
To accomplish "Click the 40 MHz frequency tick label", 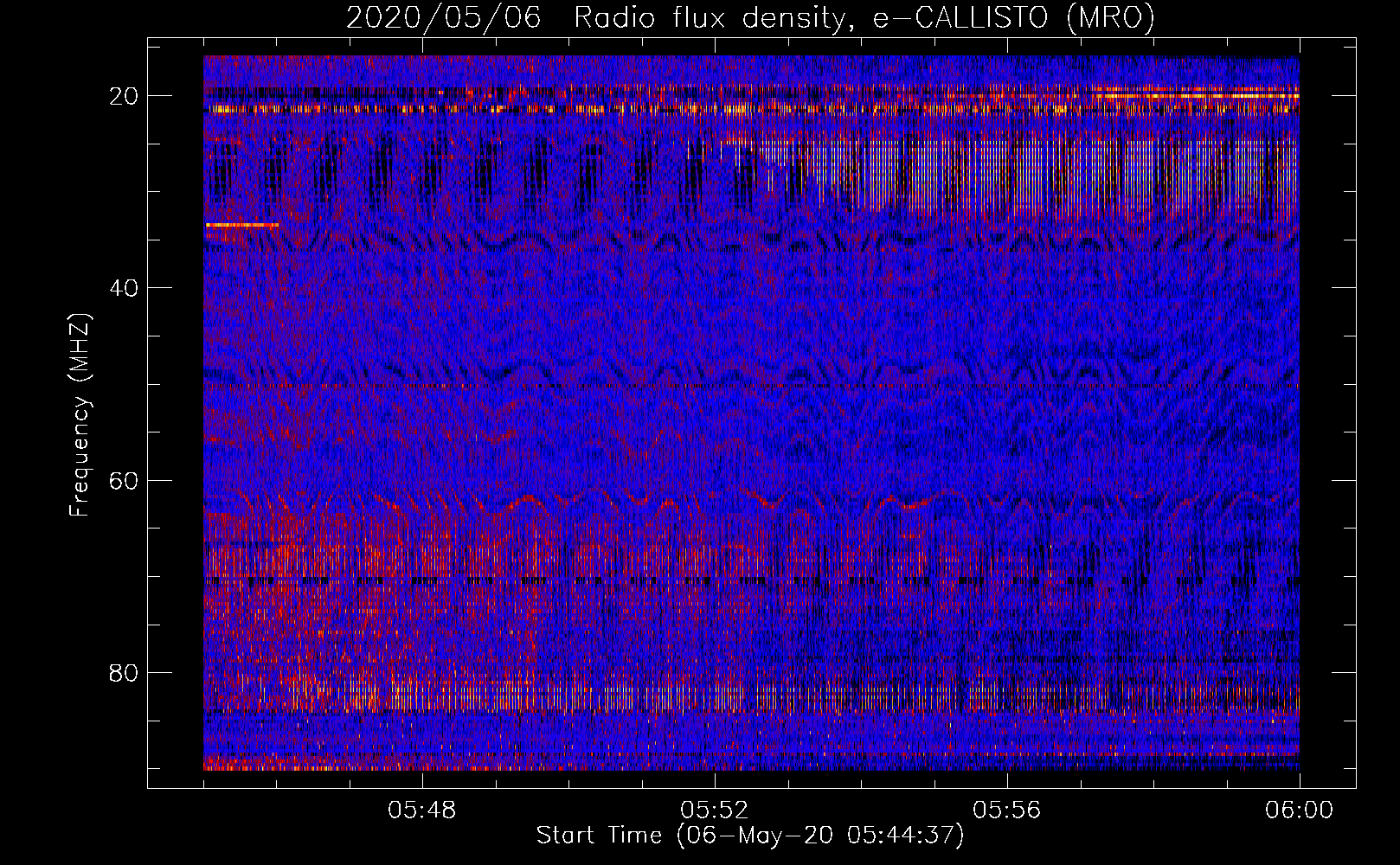I will tap(124, 288).
